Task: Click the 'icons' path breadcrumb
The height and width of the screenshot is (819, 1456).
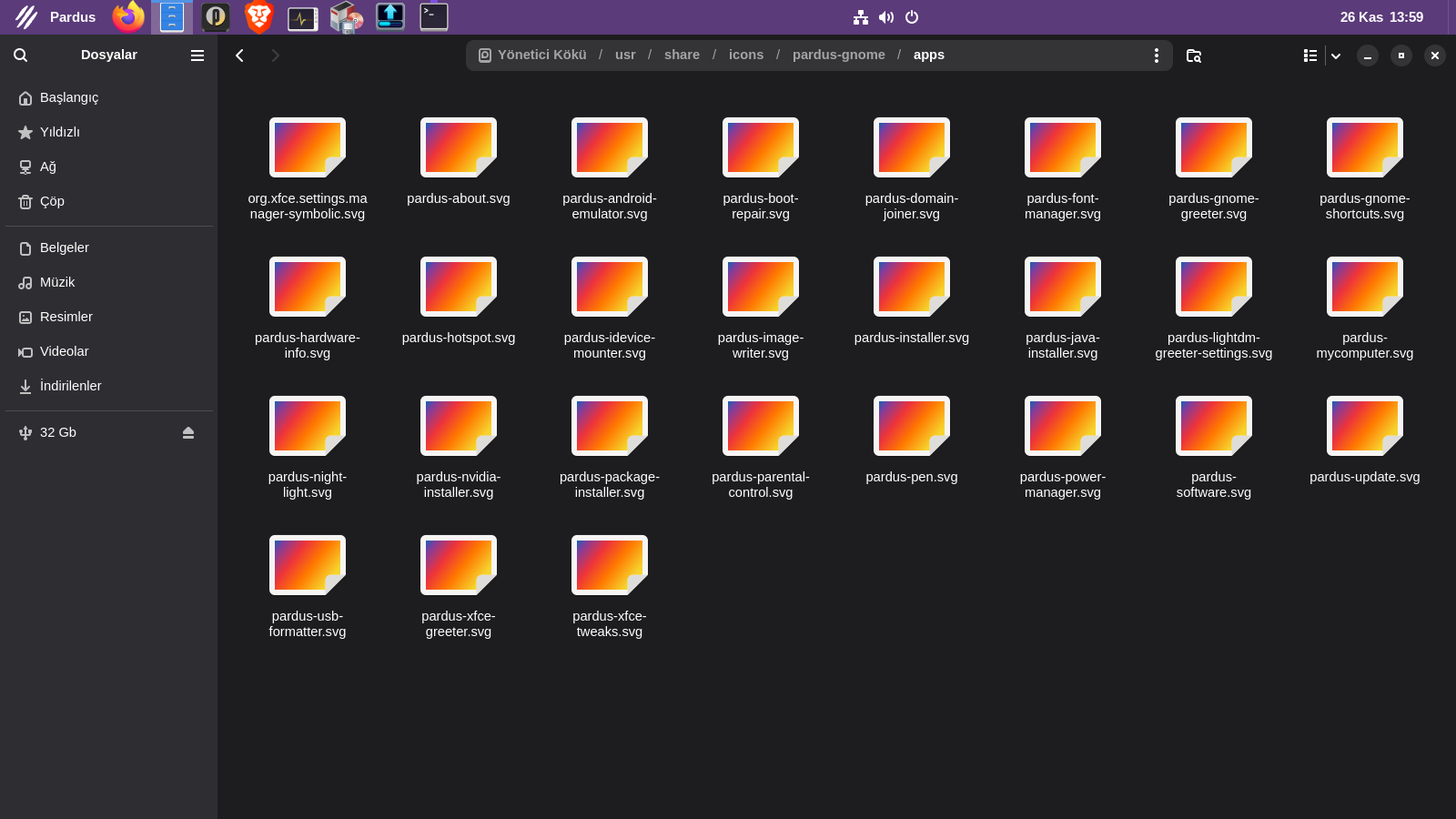Action: pos(745,56)
